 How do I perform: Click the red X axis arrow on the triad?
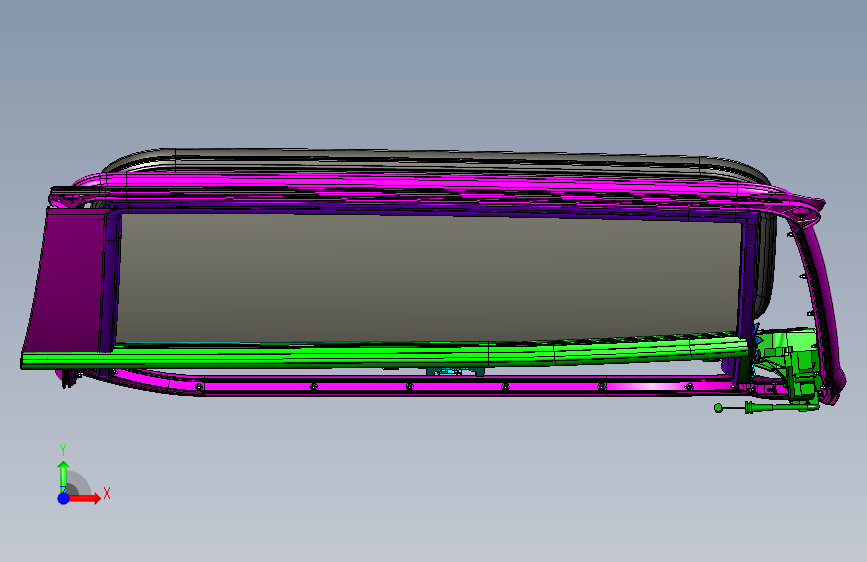(85, 498)
